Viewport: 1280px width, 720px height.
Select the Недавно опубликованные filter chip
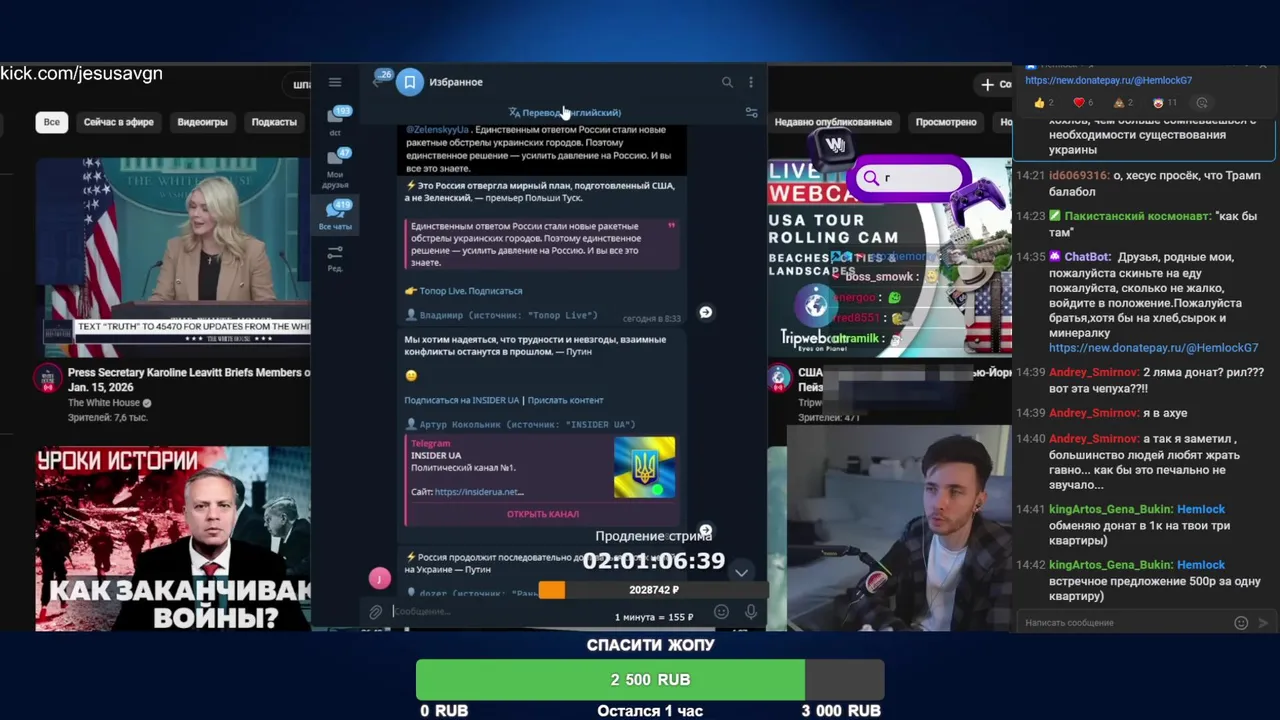tap(832, 122)
